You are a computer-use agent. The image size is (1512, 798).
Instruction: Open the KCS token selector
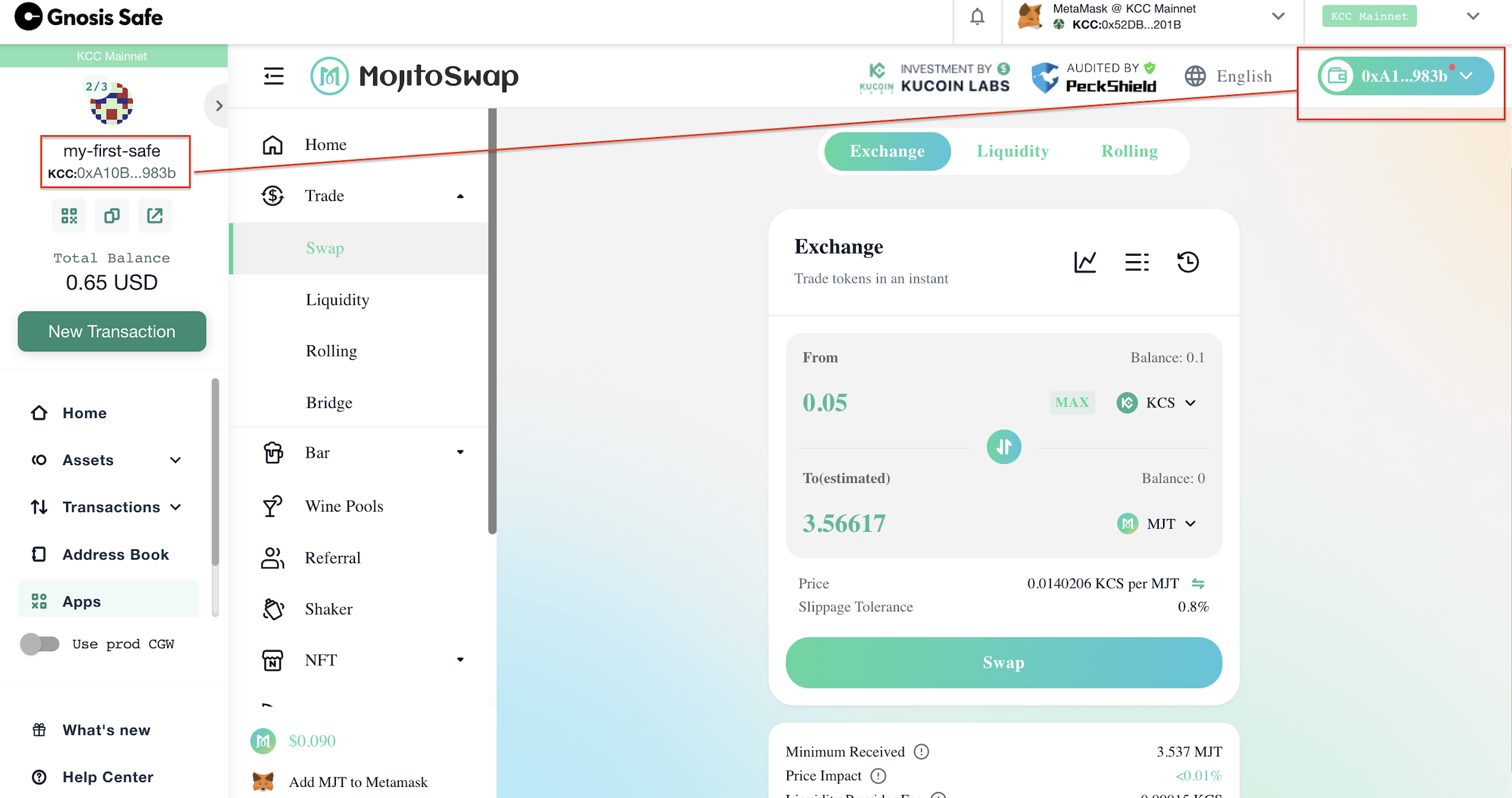click(x=1156, y=403)
